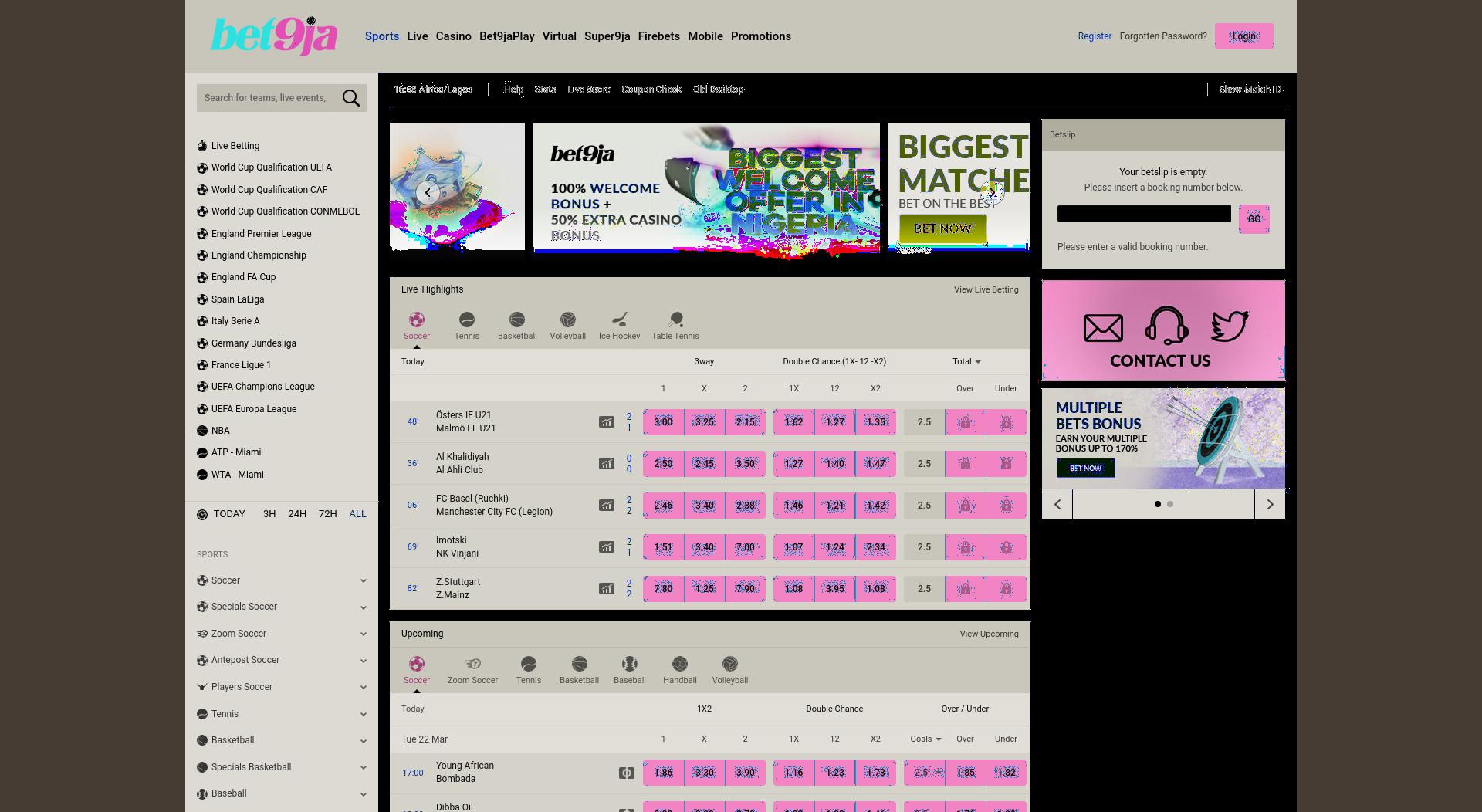Viewport: 1482px width, 812px height.
Task: Open stats icon for Al Khalidiyah match
Action: 607,464
